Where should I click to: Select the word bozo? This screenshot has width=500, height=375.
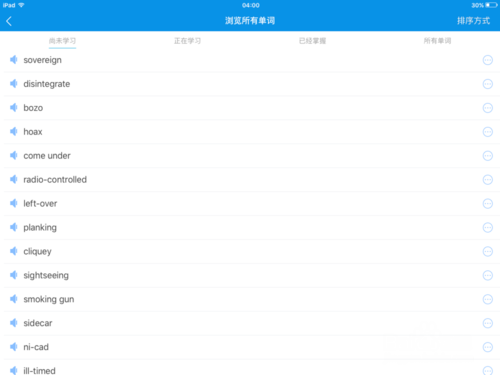click(x=33, y=108)
